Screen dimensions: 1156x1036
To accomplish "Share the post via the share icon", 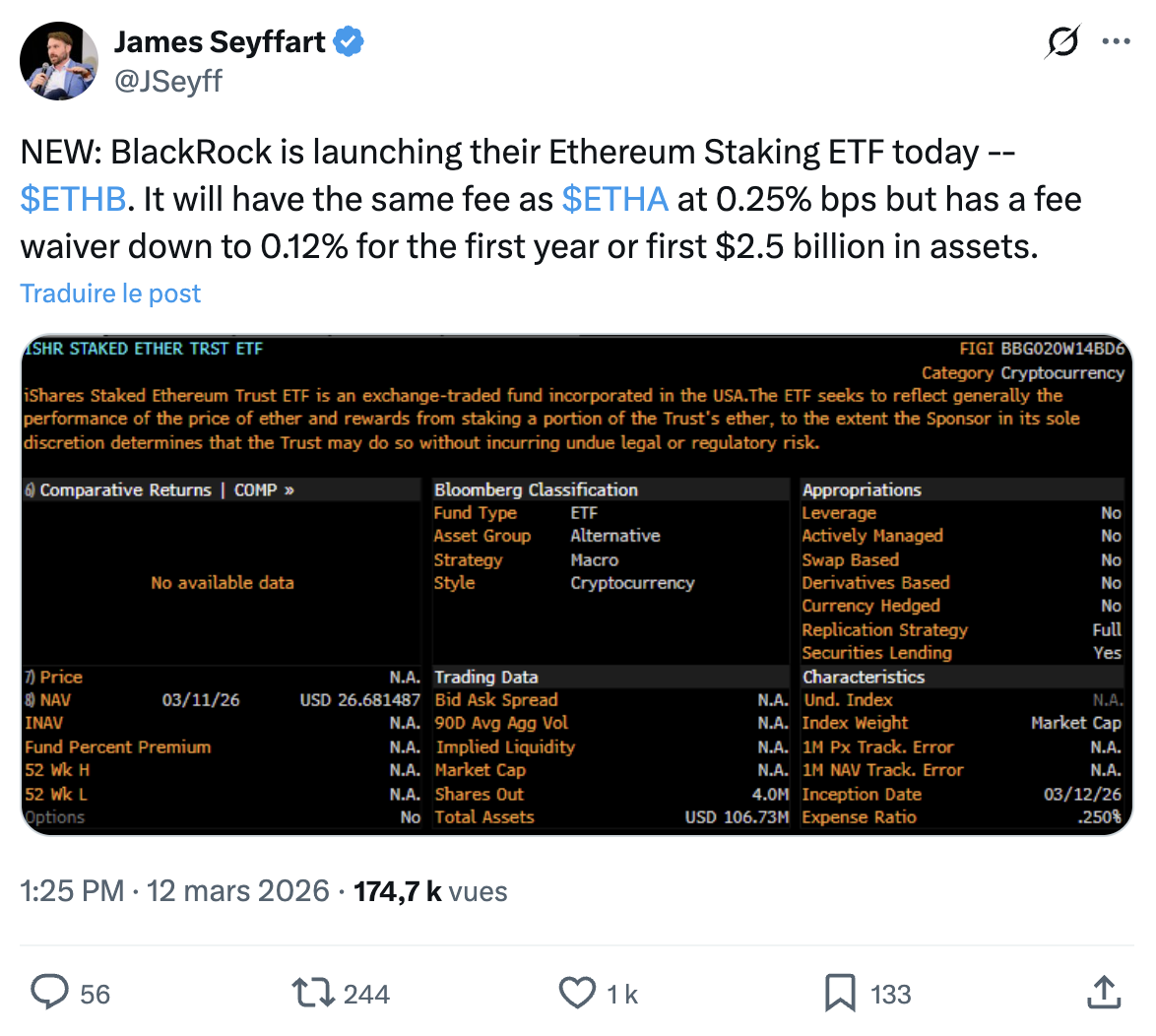I will pyautogui.click(x=1104, y=993).
